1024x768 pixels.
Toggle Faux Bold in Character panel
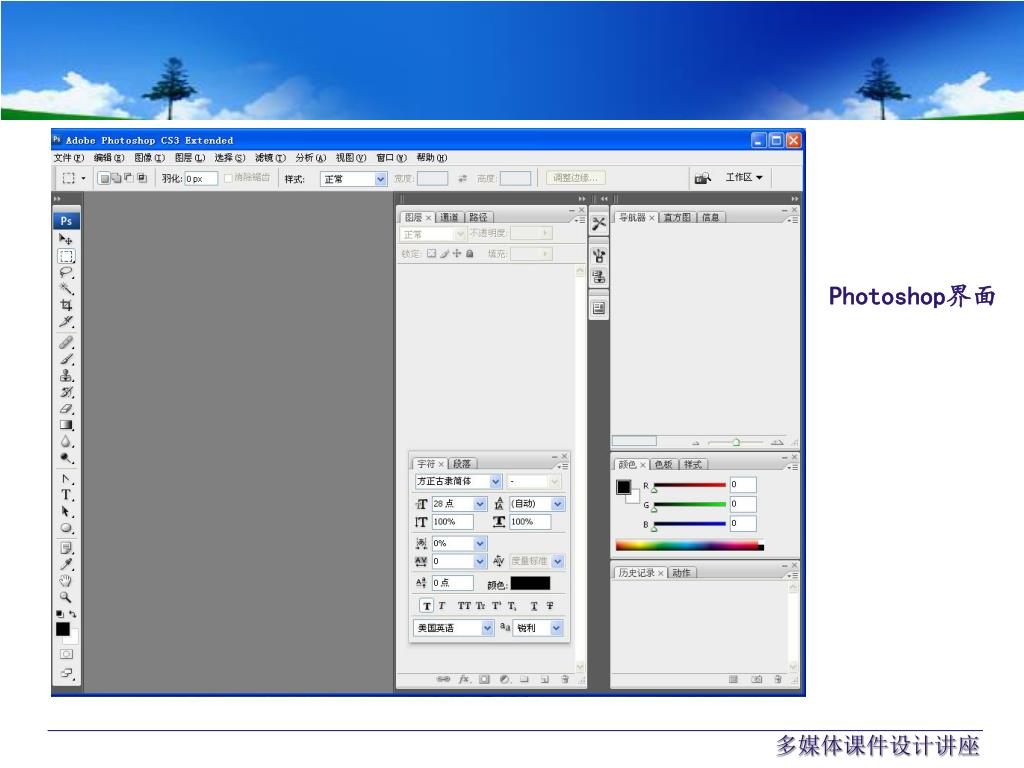coord(426,606)
